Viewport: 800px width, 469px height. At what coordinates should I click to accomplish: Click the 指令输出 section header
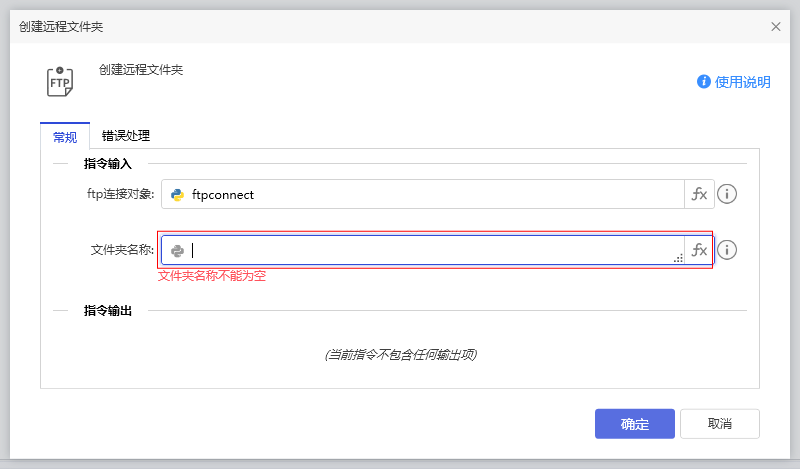108,311
